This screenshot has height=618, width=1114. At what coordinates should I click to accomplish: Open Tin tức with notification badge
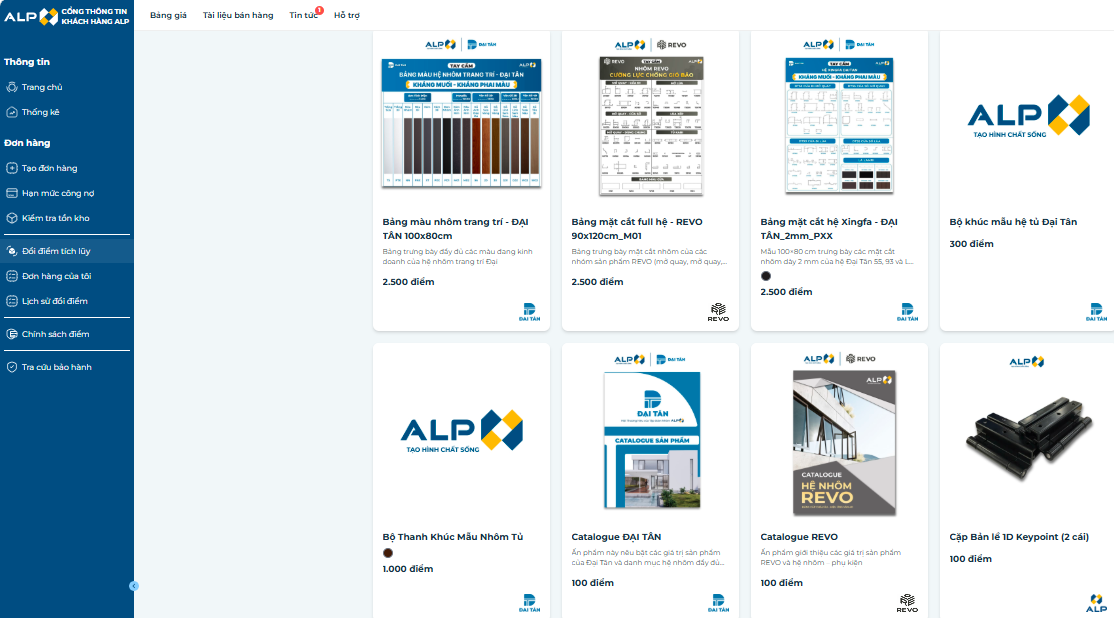click(x=304, y=15)
